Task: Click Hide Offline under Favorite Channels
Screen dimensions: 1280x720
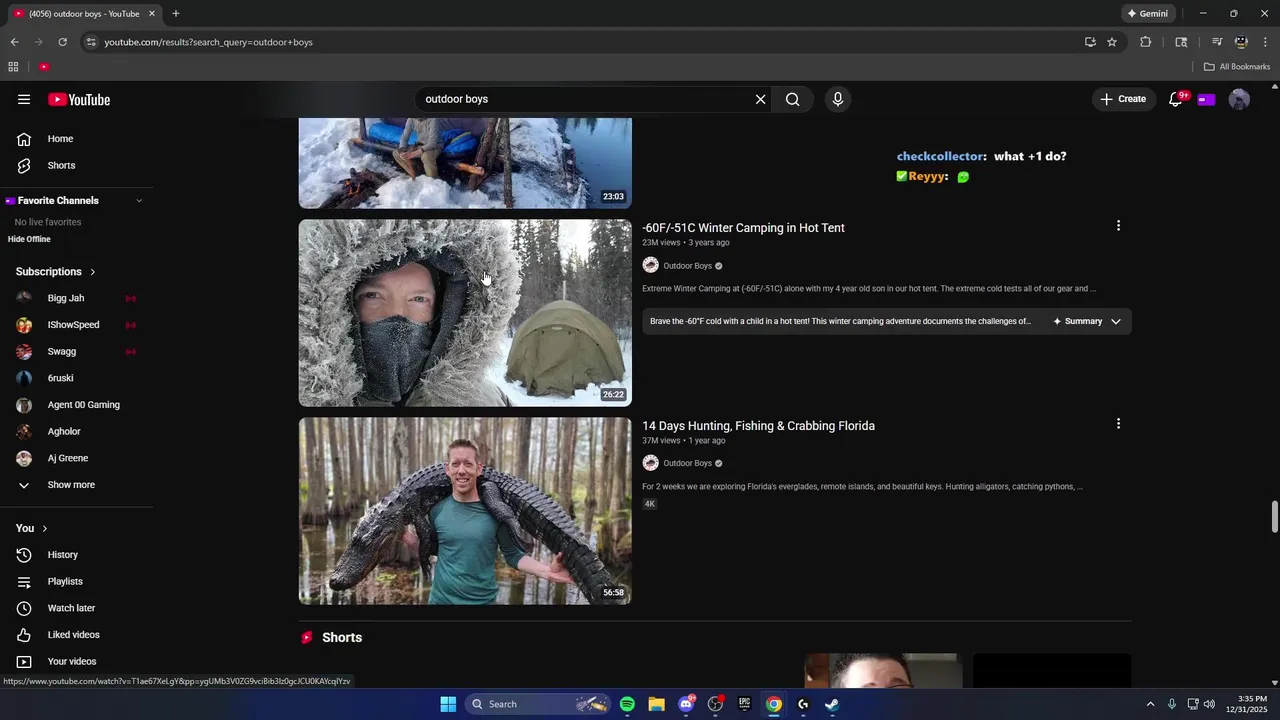Action: pyautogui.click(x=29, y=239)
